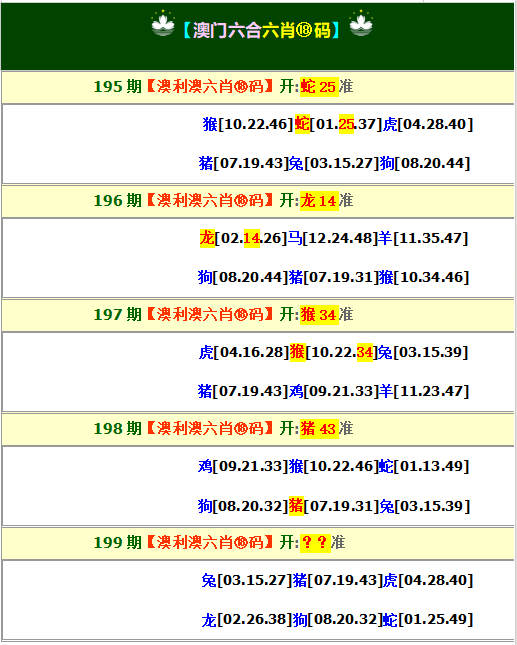Select the 195 期 header row

(x=258, y=87)
